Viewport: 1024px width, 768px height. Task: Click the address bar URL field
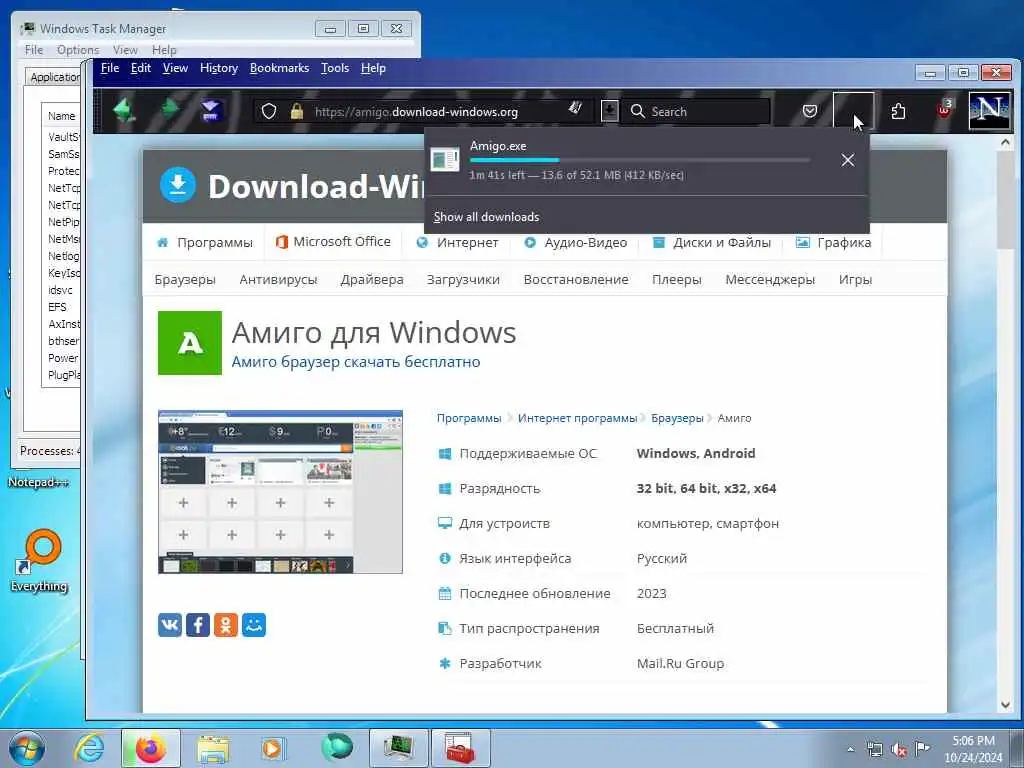coord(424,112)
